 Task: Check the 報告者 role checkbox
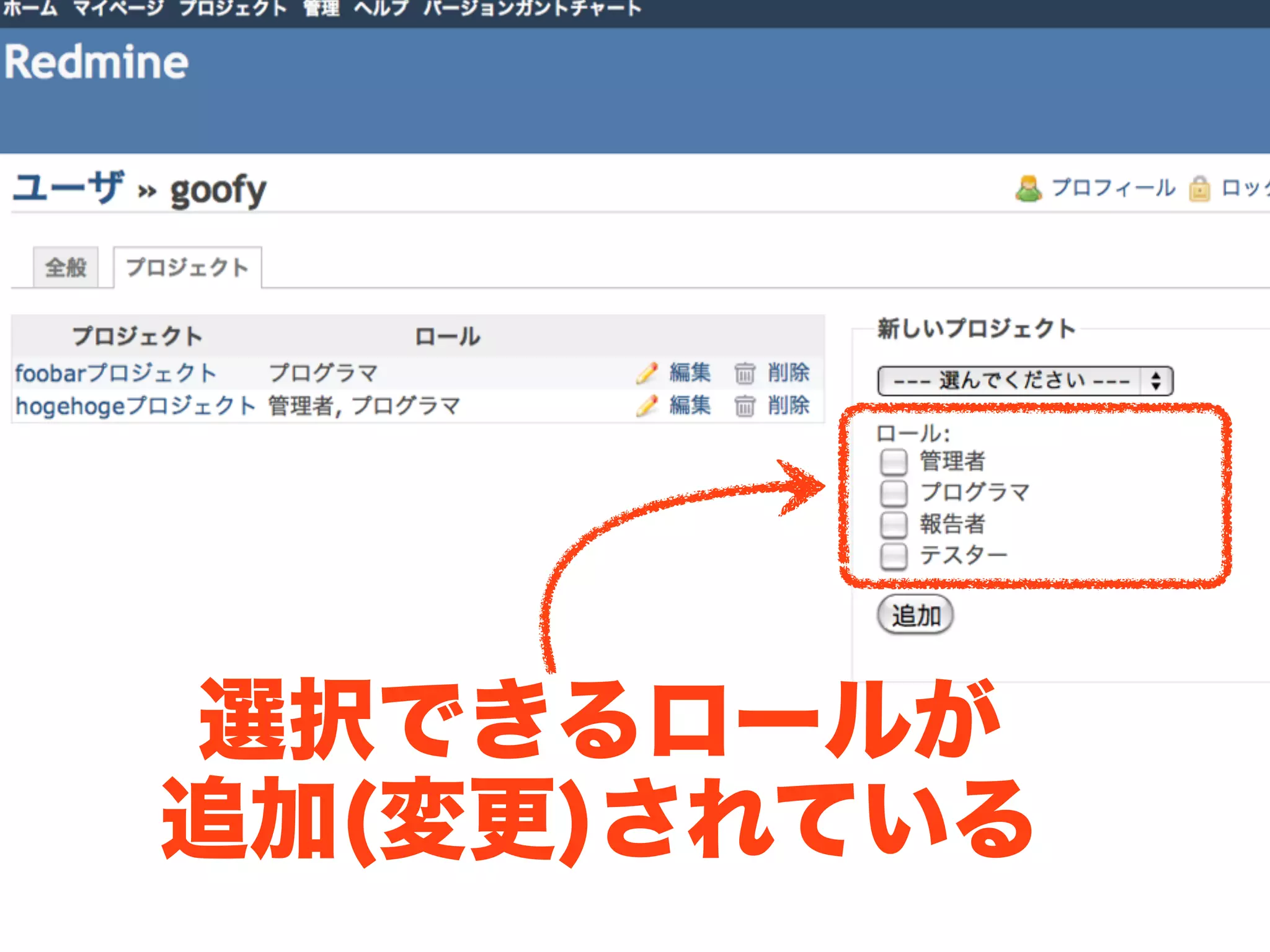point(894,525)
